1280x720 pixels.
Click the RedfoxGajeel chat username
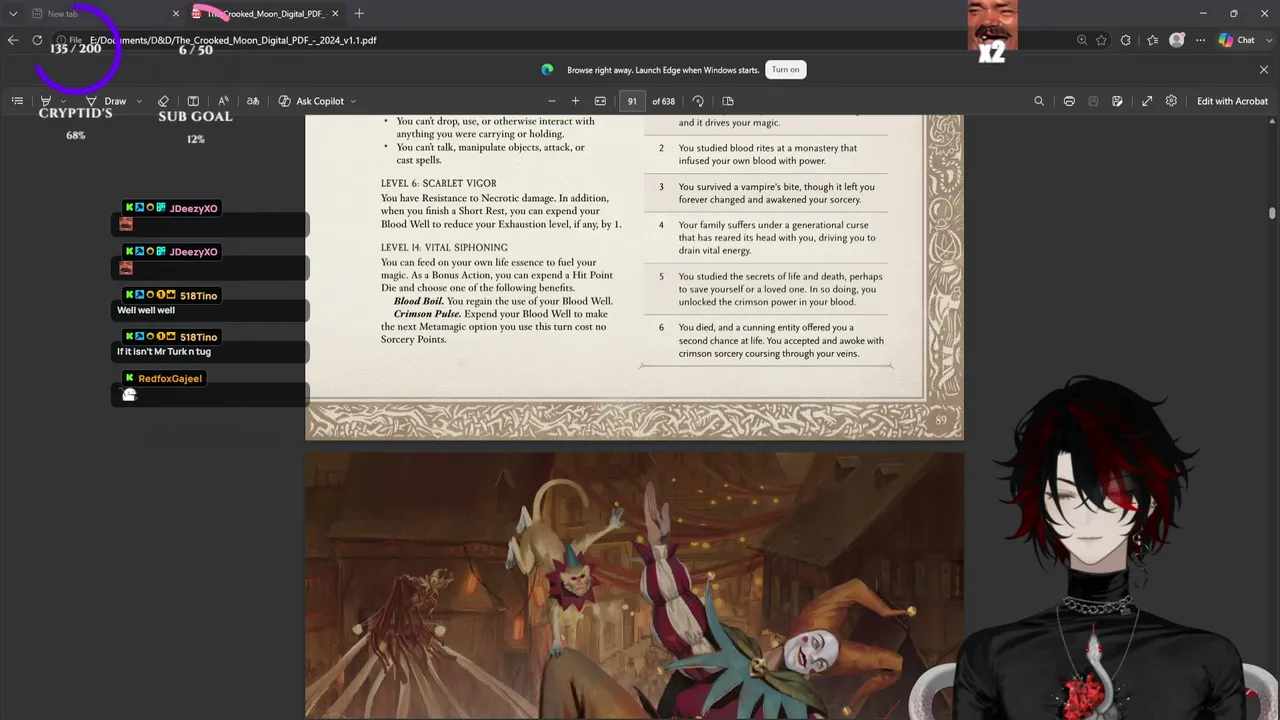[x=170, y=379]
